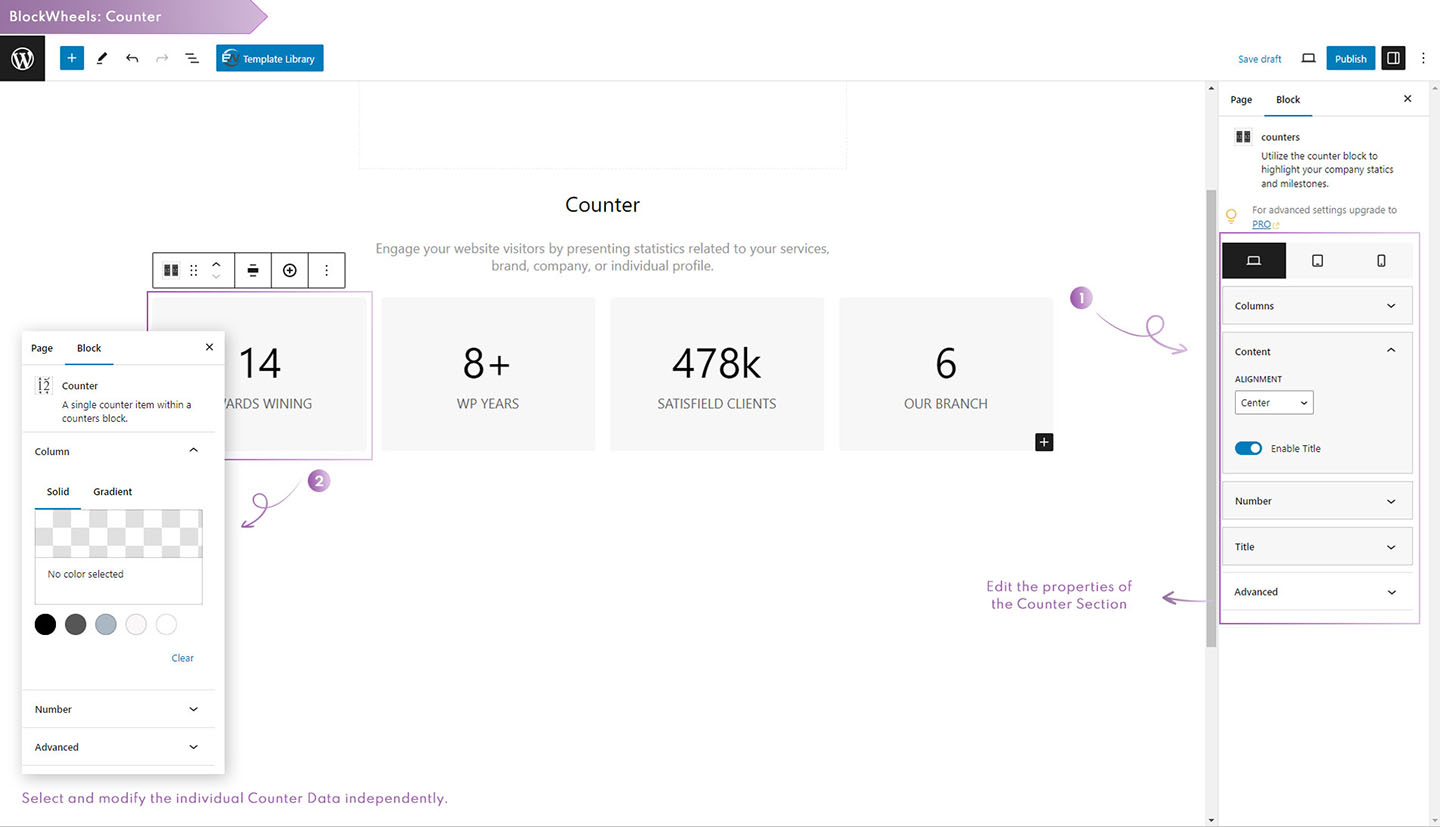1440x827 pixels.
Task: Click the Publish button
Action: pyautogui.click(x=1350, y=59)
